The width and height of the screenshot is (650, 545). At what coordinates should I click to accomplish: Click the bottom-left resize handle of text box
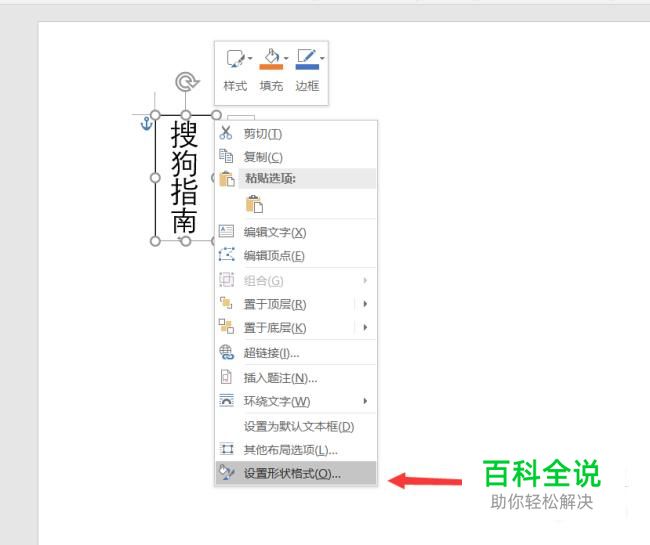click(155, 241)
